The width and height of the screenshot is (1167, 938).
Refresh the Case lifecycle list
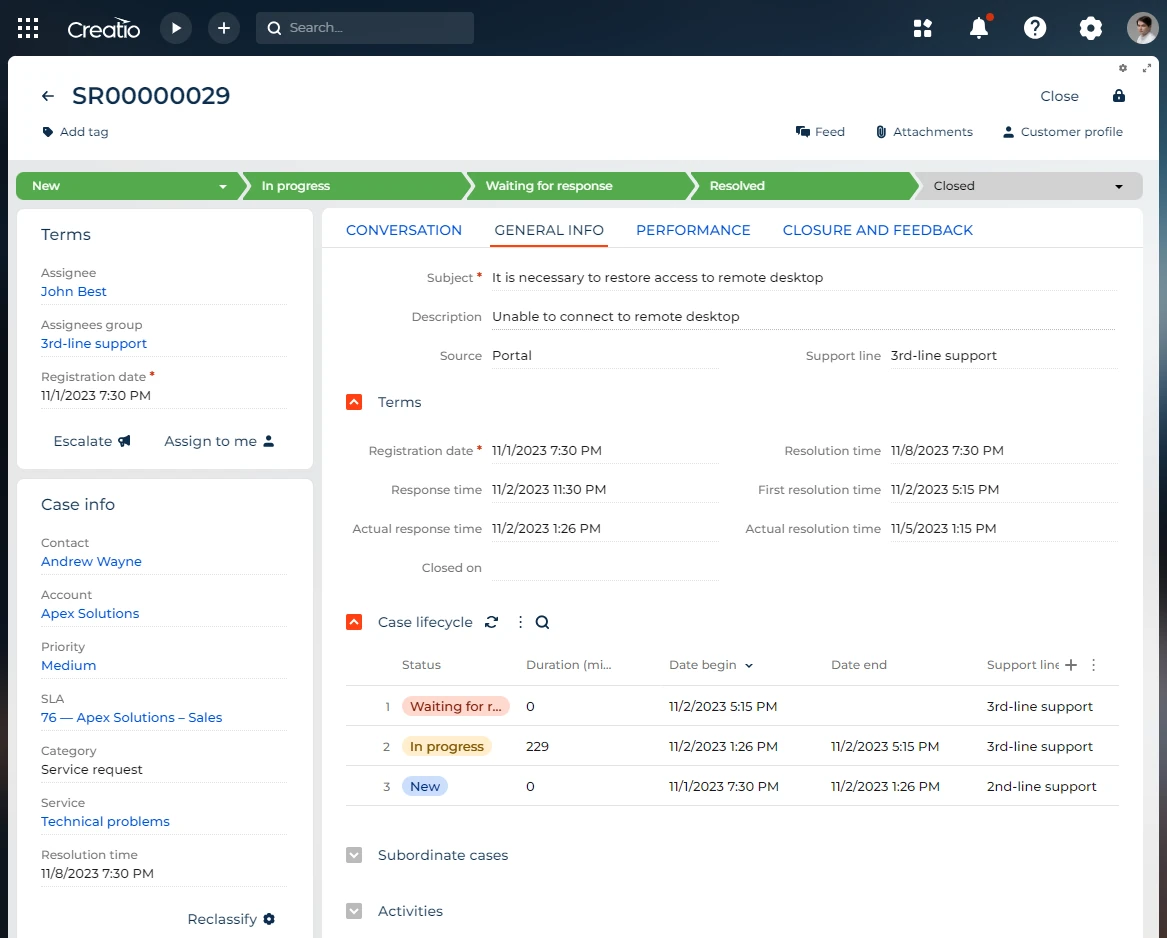click(x=491, y=622)
